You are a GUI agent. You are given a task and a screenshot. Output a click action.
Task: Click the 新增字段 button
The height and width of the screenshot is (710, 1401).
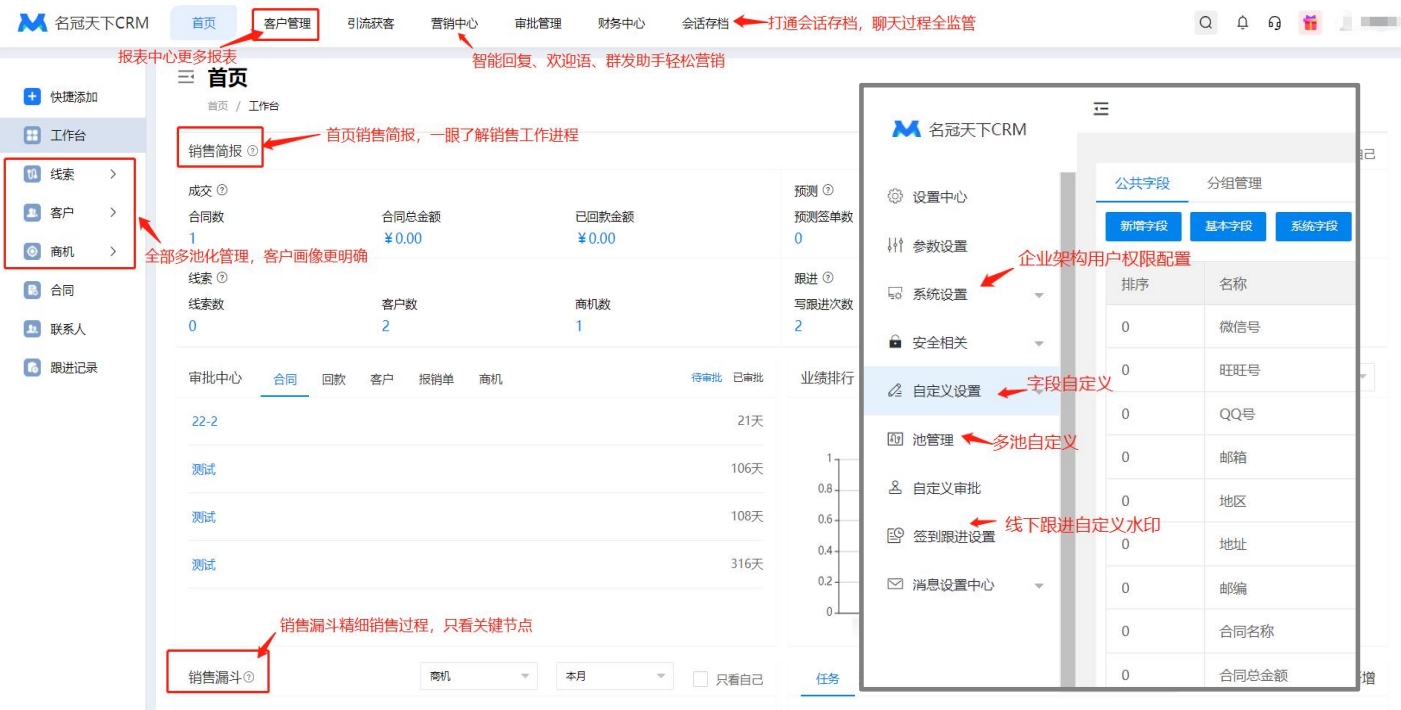click(1144, 226)
